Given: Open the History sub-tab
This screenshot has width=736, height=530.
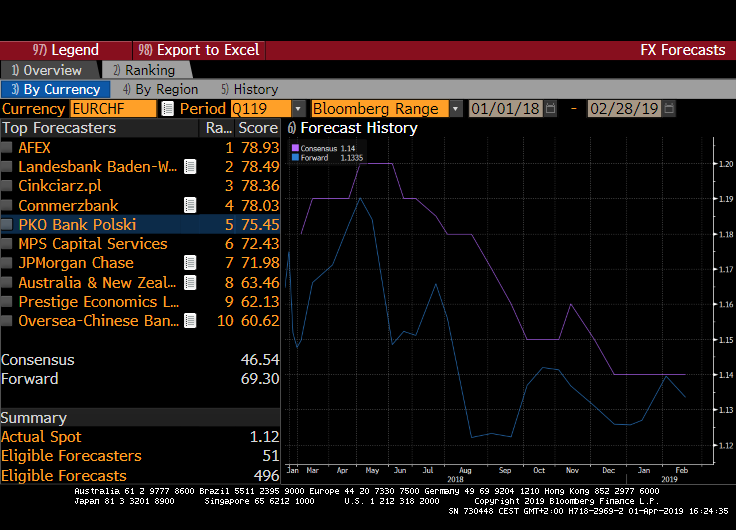Looking at the screenshot, I should point(250,89).
